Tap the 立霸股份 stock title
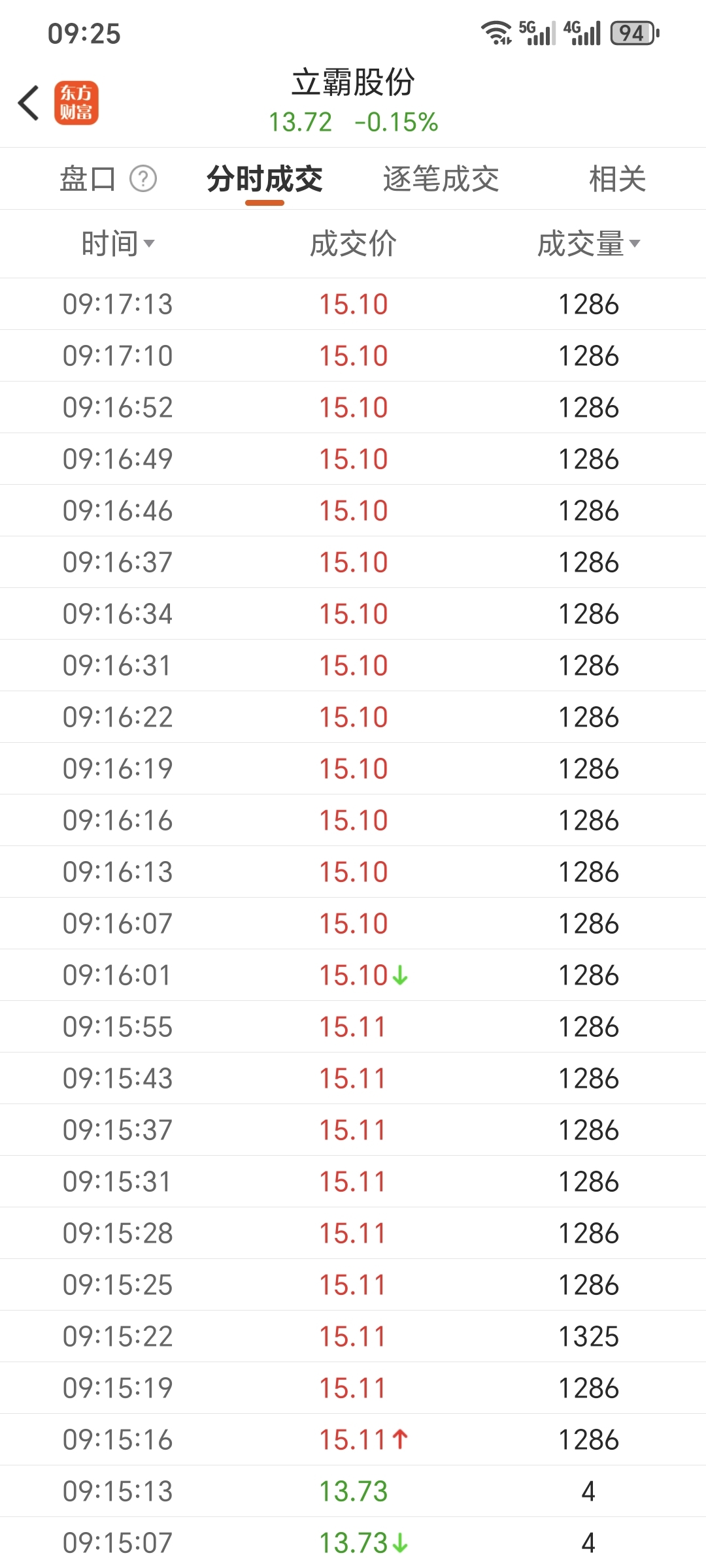This screenshot has width=706, height=1568. (x=353, y=83)
